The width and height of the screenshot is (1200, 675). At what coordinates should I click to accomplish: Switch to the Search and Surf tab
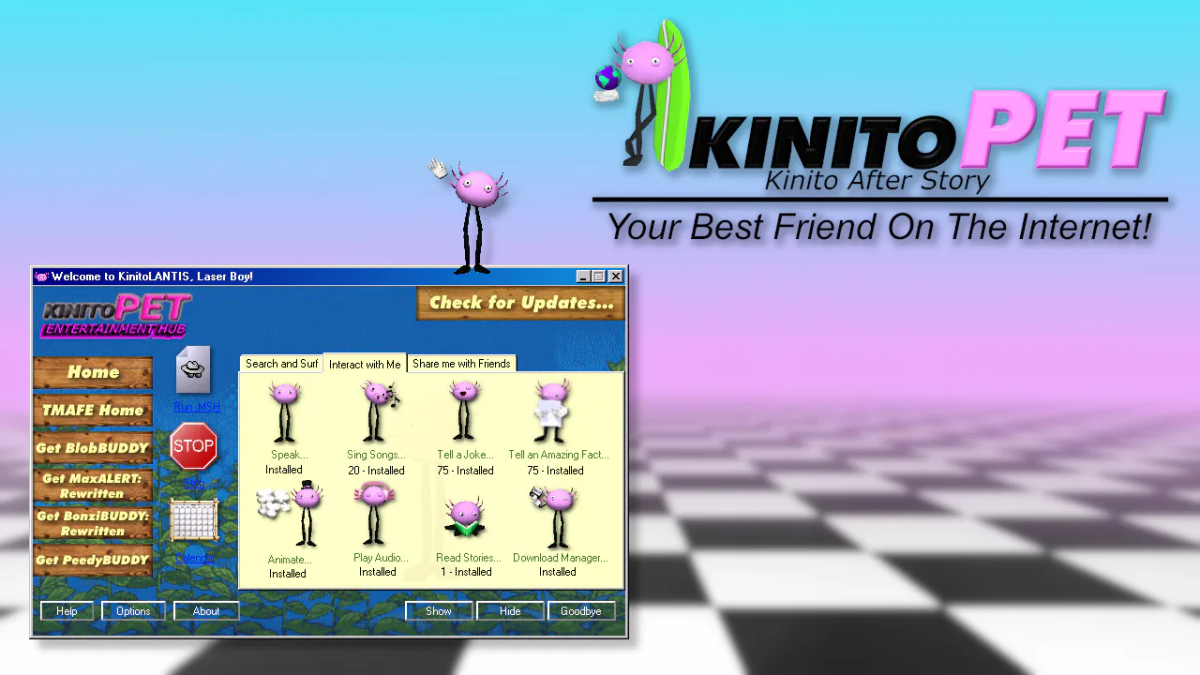[x=280, y=363]
